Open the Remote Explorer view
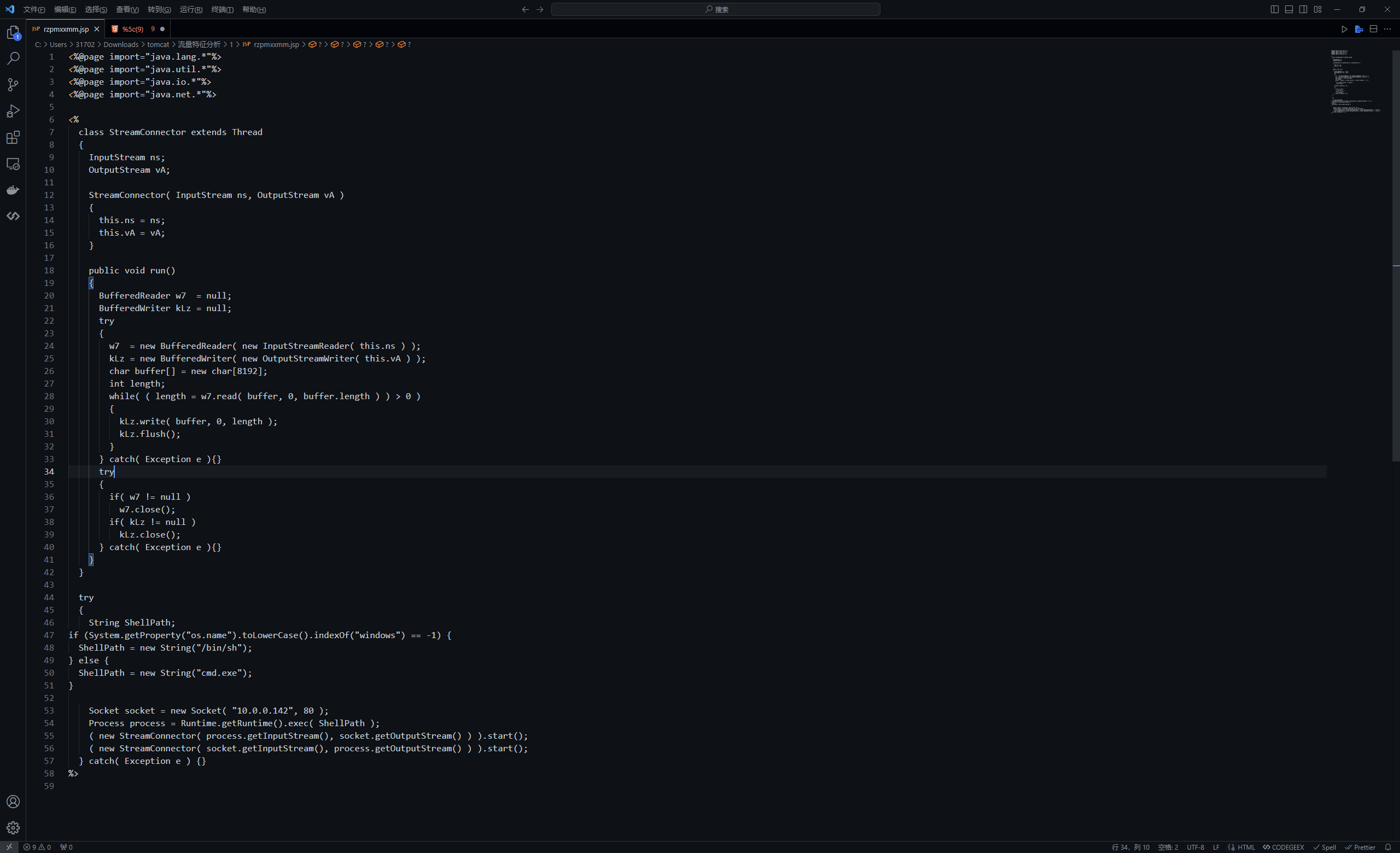 tap(13, 163)
